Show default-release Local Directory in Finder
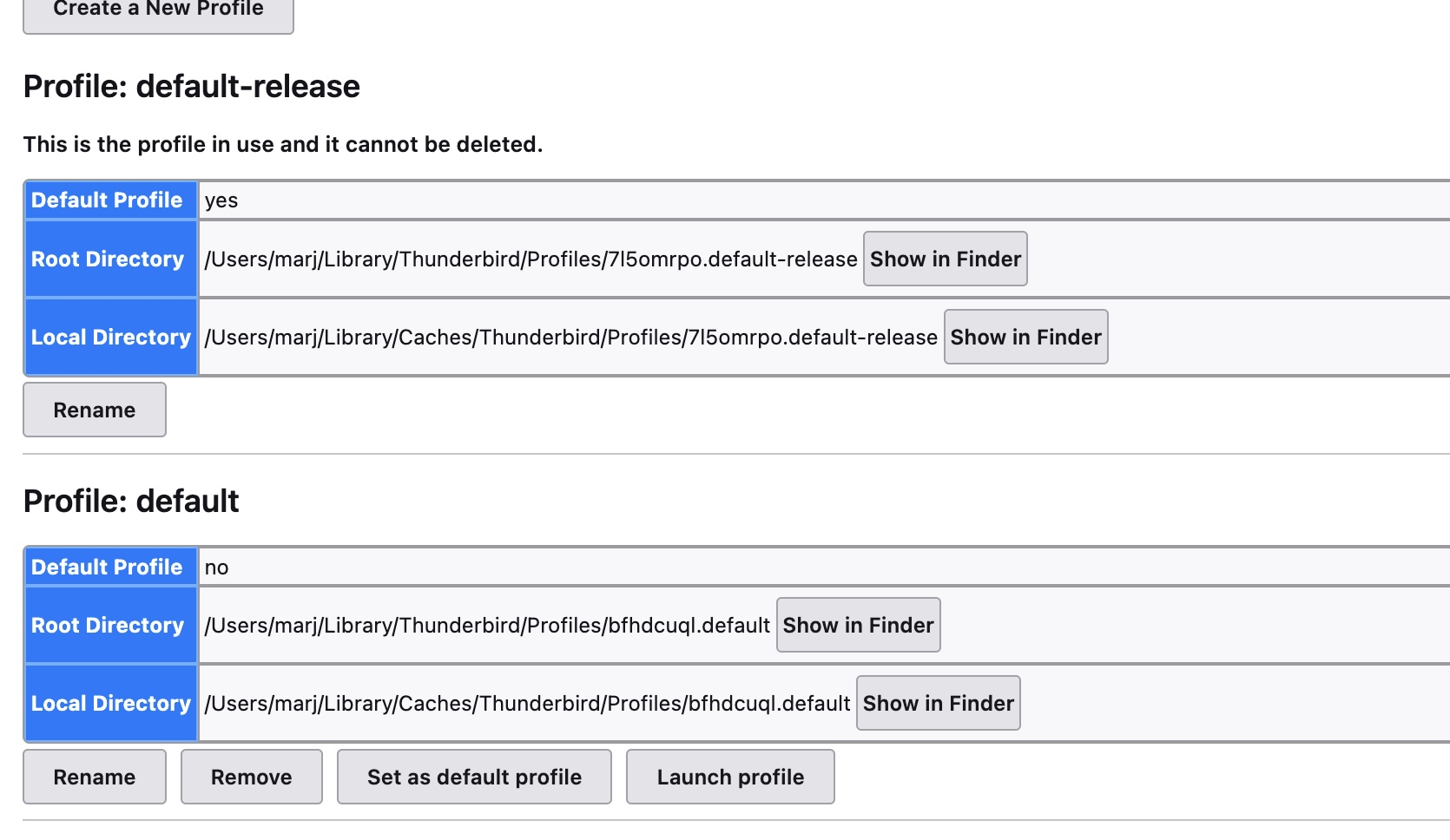The height and width of the screenshot is (840, 1450). pyautogui.click(x=1025, y=337)
